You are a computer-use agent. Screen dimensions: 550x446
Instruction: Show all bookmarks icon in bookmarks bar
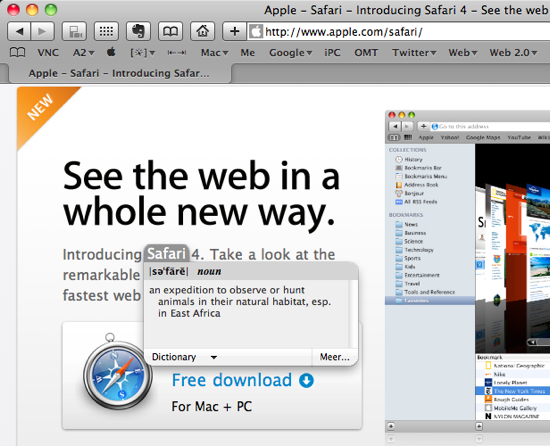click(17, 53)
